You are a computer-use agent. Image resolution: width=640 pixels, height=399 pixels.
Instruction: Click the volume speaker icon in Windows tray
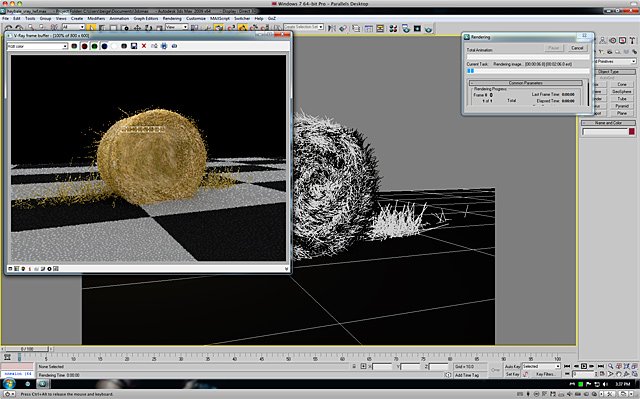tap(605, 384)
